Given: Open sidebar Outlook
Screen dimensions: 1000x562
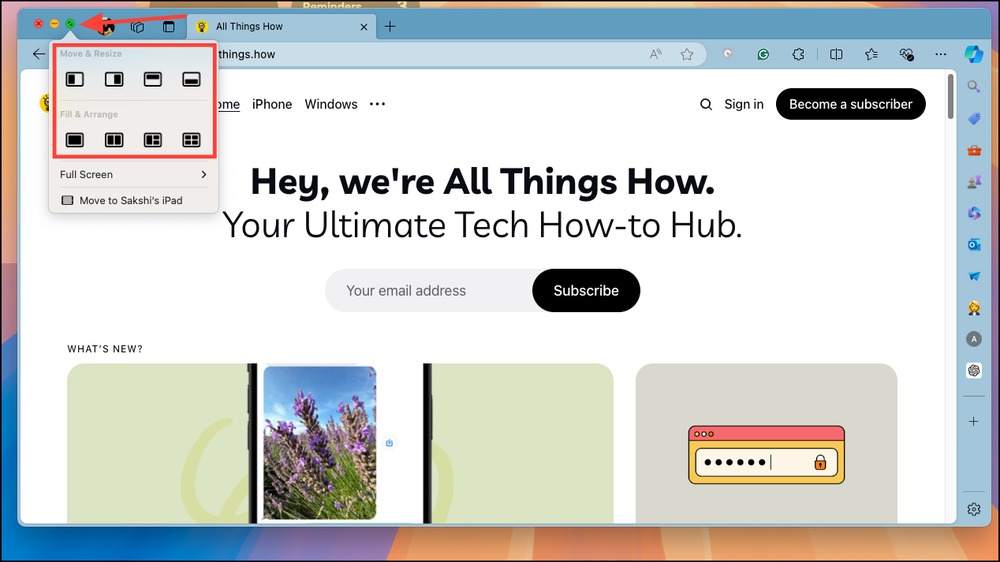Looking at the screenshot, I should click(973, 244).
